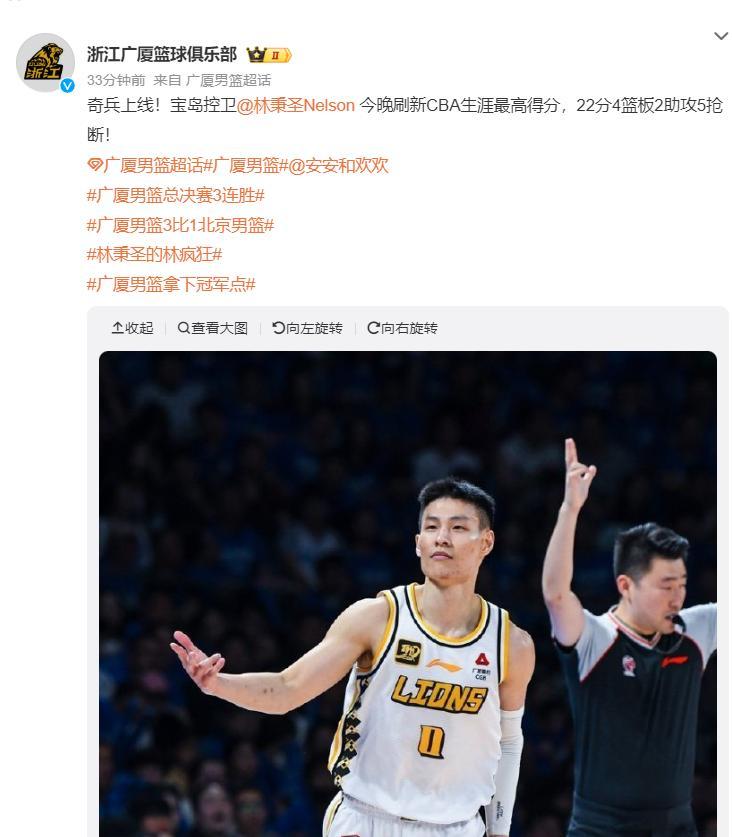This screenshot has width=732, height=837.
Task: Click the 33分钟前 post timestamp
Action: pyautogui.click(x=116, y=81)
